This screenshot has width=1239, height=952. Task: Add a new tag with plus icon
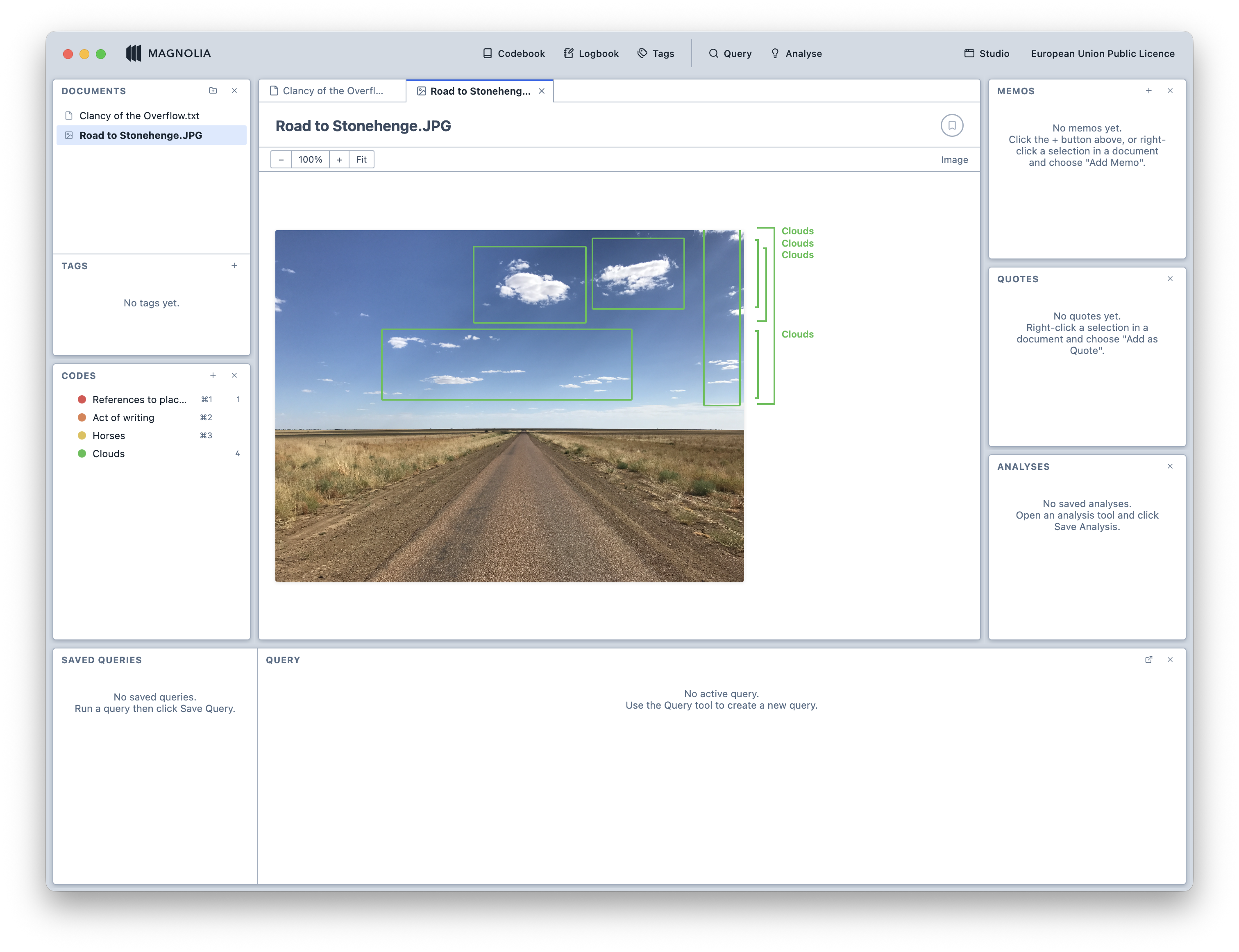234,265
